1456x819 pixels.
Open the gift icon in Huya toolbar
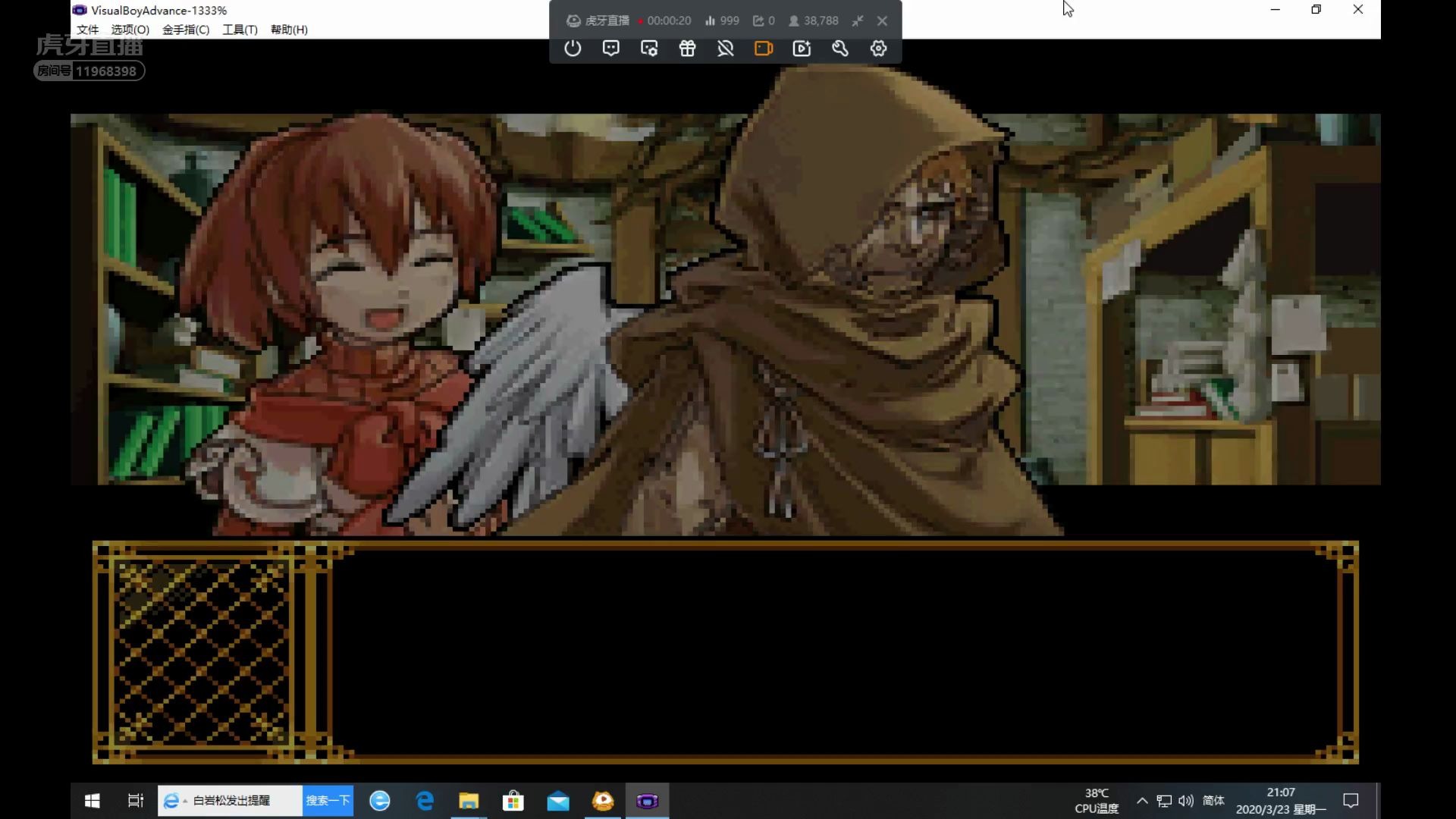[687, 49]
